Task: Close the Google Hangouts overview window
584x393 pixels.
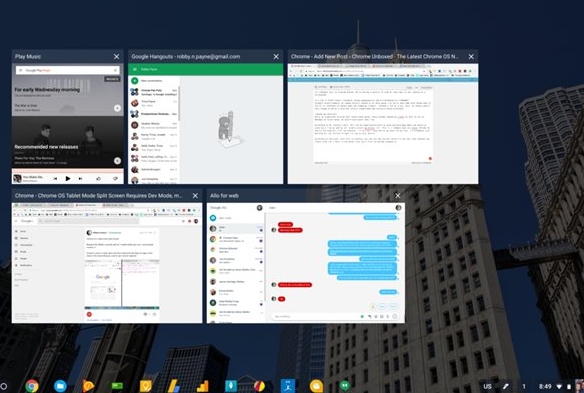Action: (x=276, y=57)
